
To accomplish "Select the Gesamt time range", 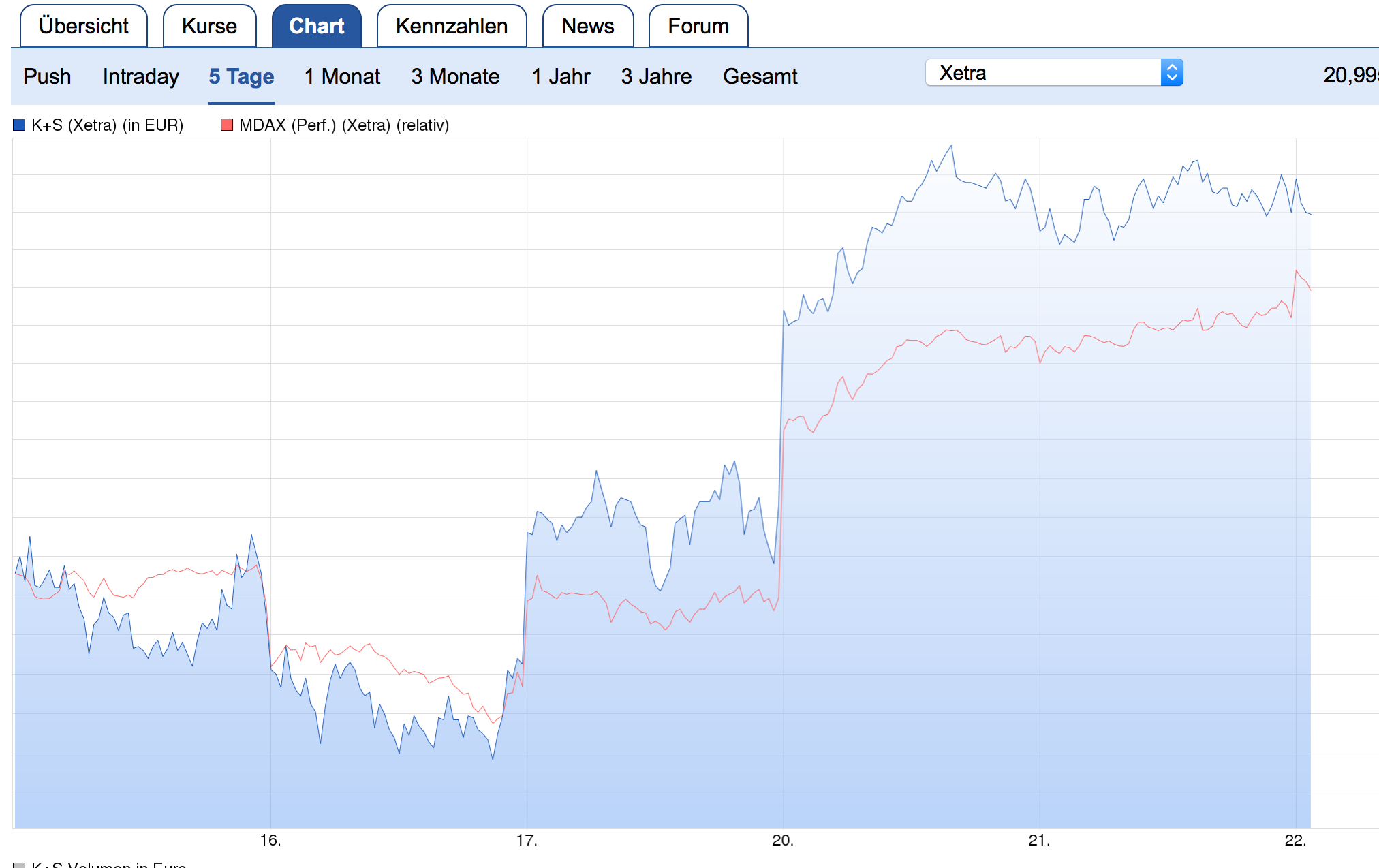I will (x=760, y=76).
